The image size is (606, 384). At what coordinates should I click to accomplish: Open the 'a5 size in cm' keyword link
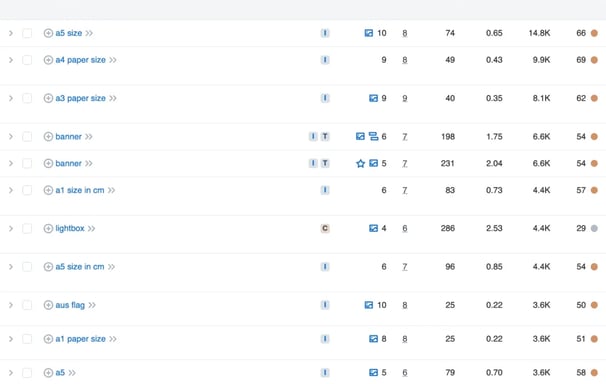(80, 267)
